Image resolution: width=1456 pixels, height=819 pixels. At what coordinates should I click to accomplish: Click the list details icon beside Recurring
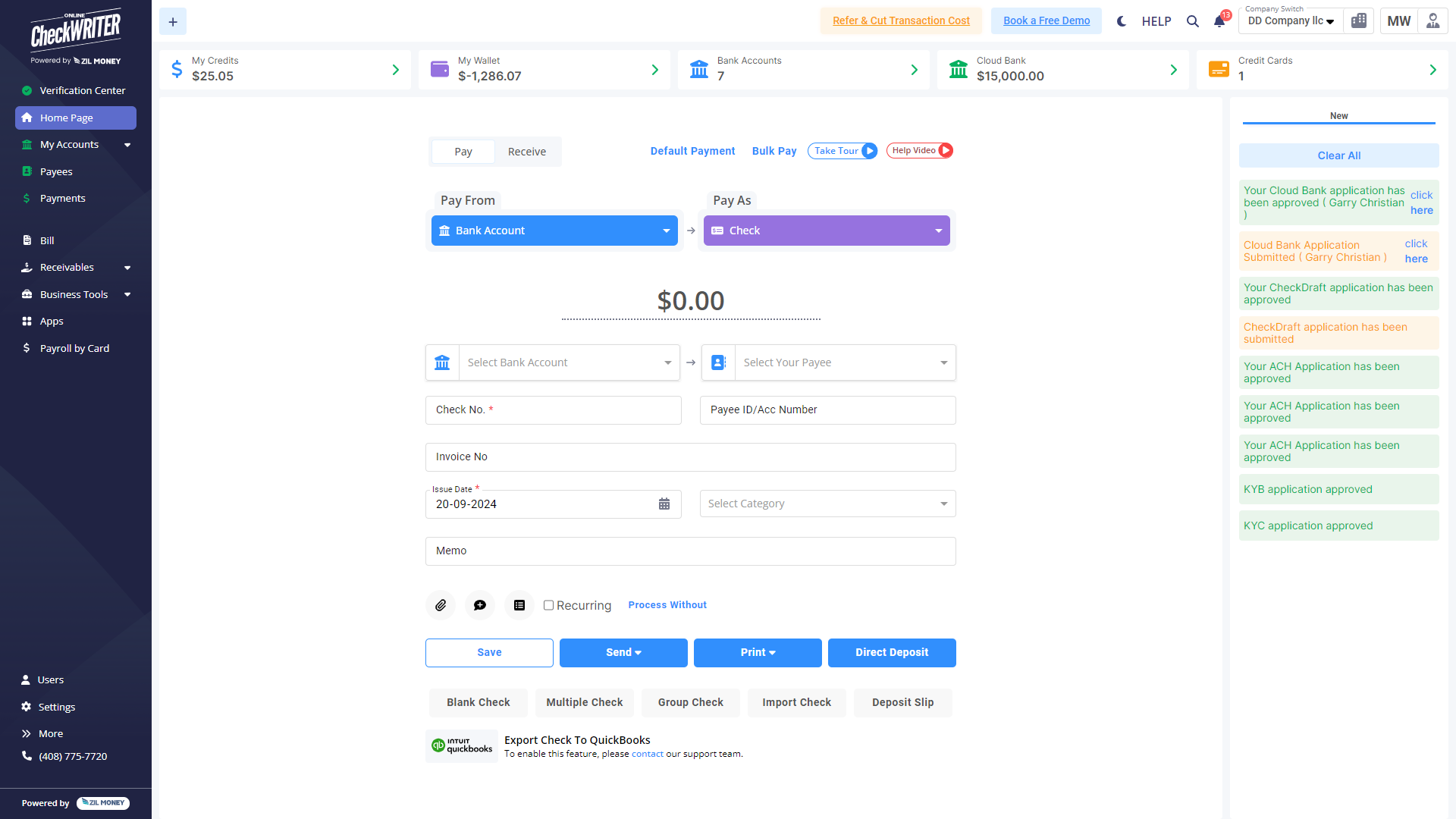click(519, 605)
